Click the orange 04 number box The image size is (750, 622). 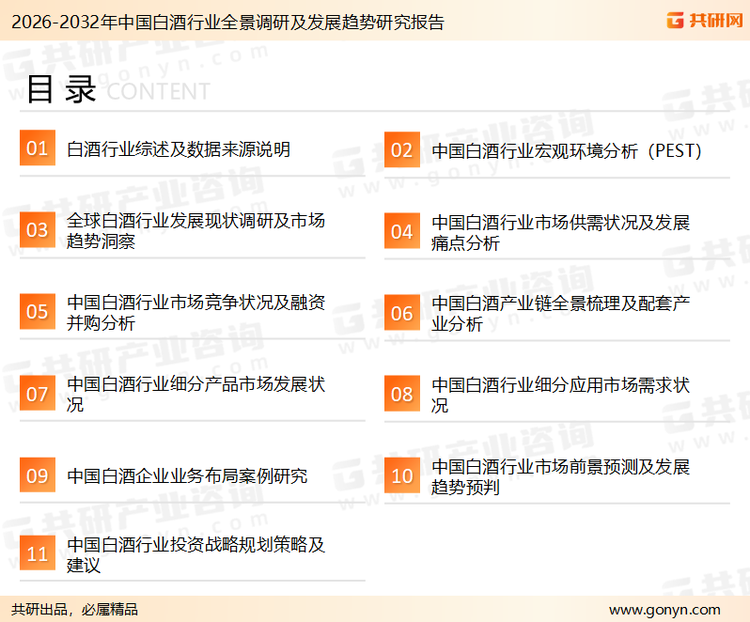click(x=402, y=231)
